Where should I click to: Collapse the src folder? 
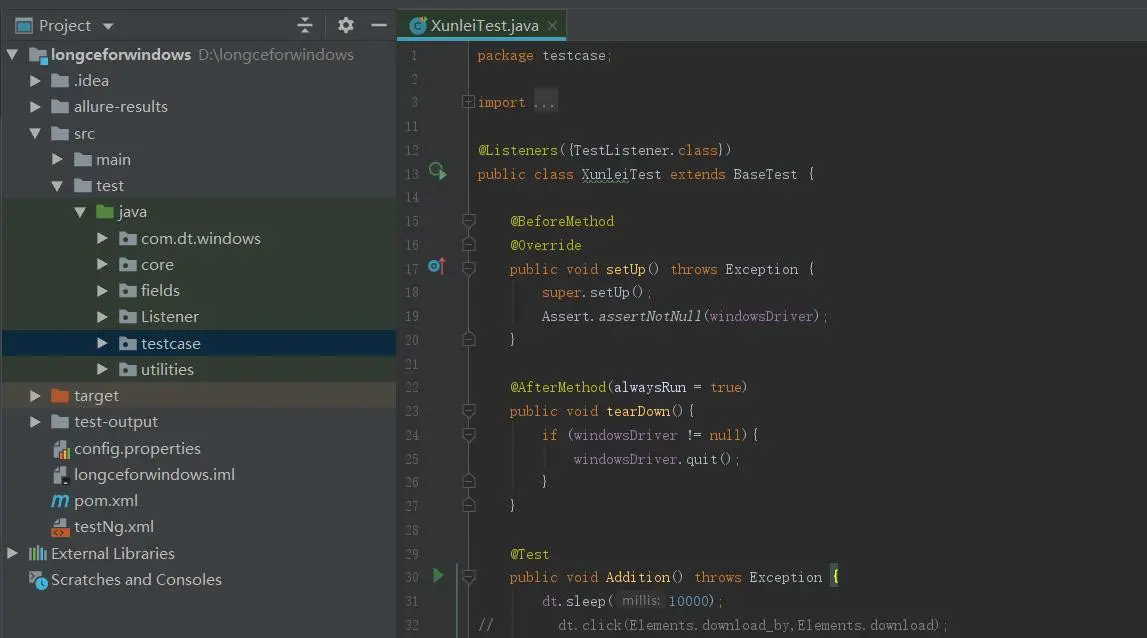click(35, 134)
